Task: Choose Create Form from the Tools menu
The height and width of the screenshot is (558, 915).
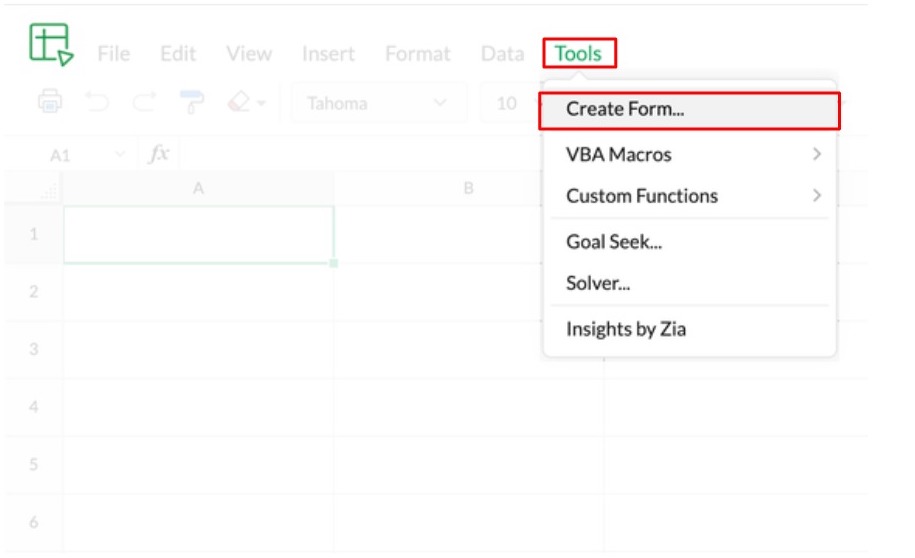Action: click(x=625, y=110)
